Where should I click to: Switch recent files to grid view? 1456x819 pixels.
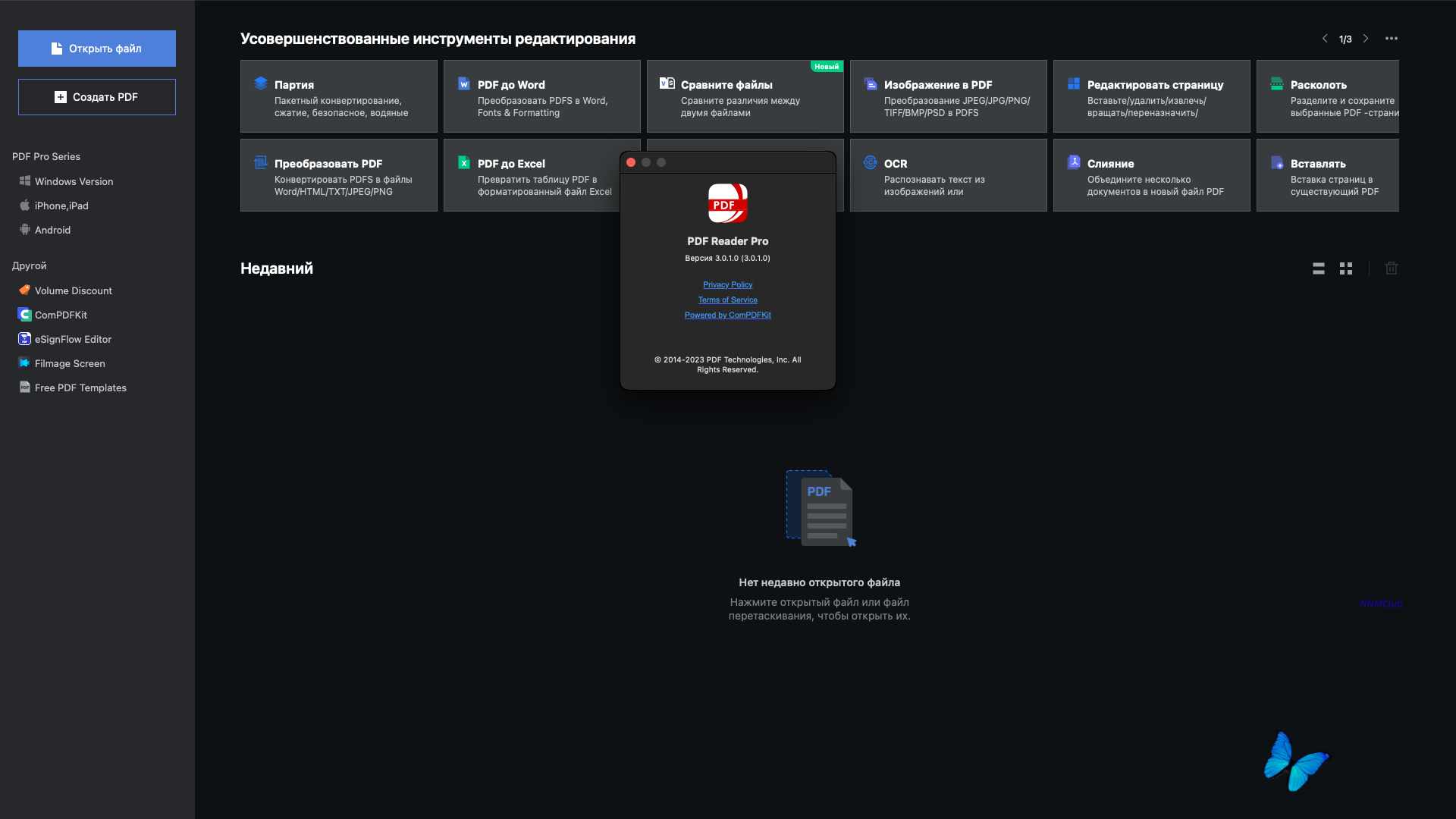[1346, 268]
